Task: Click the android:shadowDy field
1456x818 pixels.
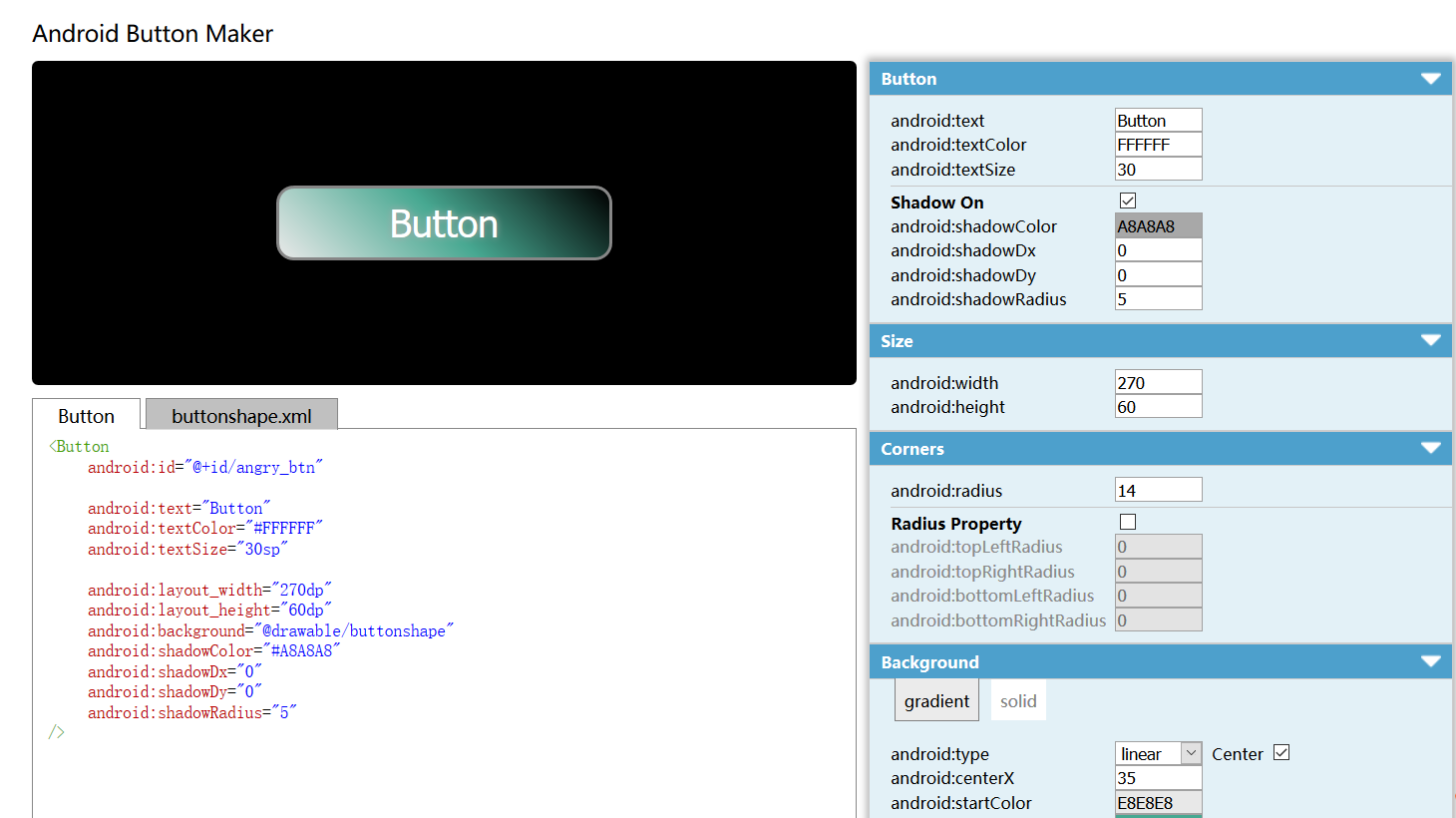Action: pos(1158,274)
